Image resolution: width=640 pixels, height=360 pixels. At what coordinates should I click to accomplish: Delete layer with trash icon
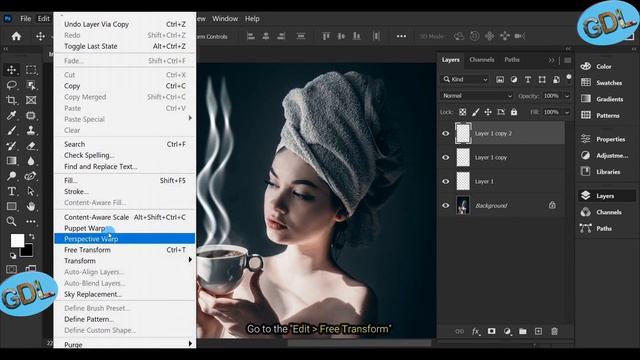point(554,331)
